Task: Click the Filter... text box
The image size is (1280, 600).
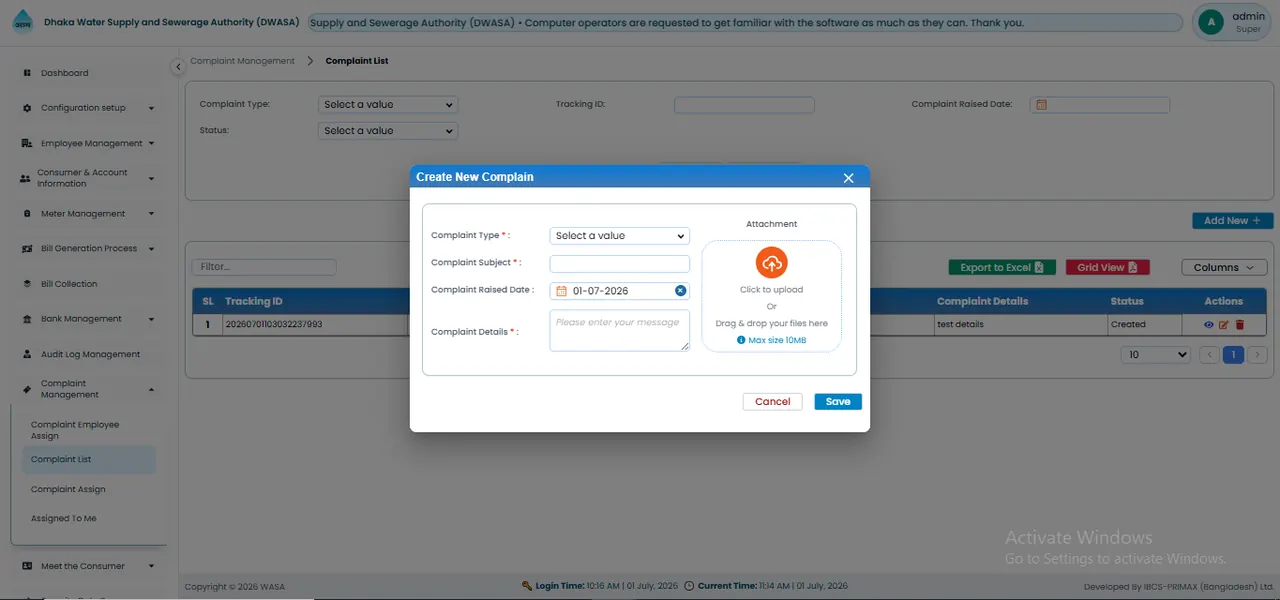Action: tap(264, 267)
